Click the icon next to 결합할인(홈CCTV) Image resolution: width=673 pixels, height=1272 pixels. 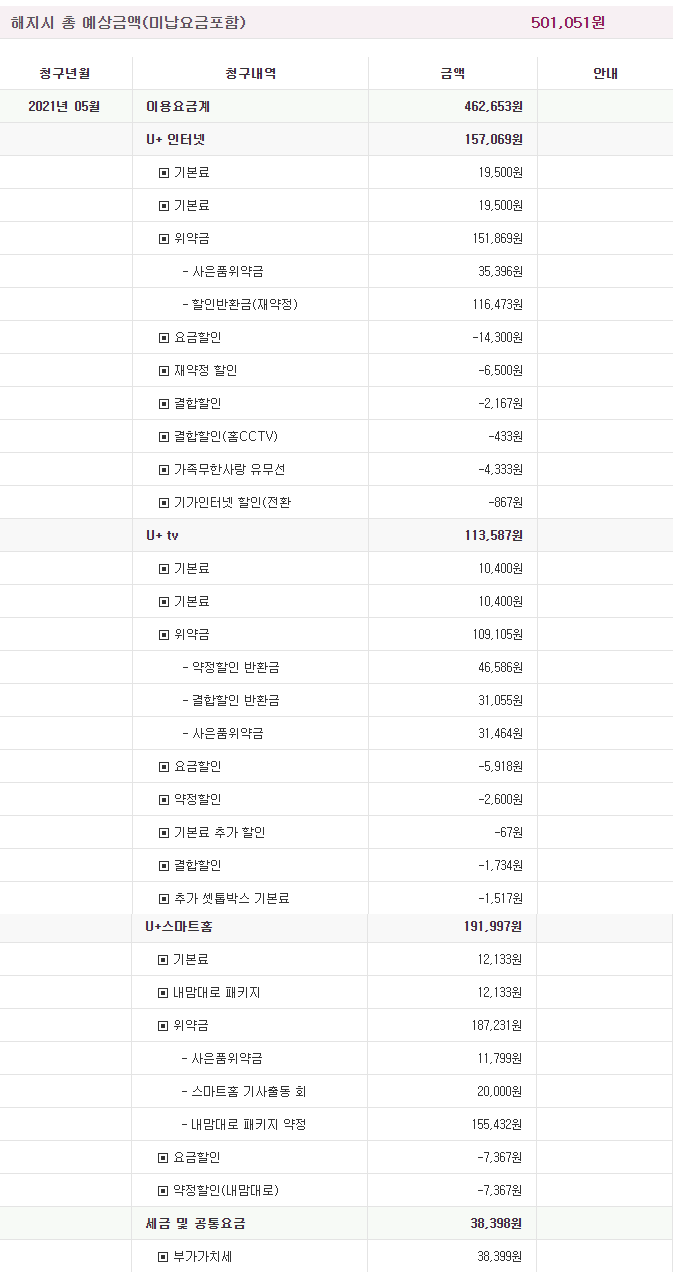click(164, 437)
